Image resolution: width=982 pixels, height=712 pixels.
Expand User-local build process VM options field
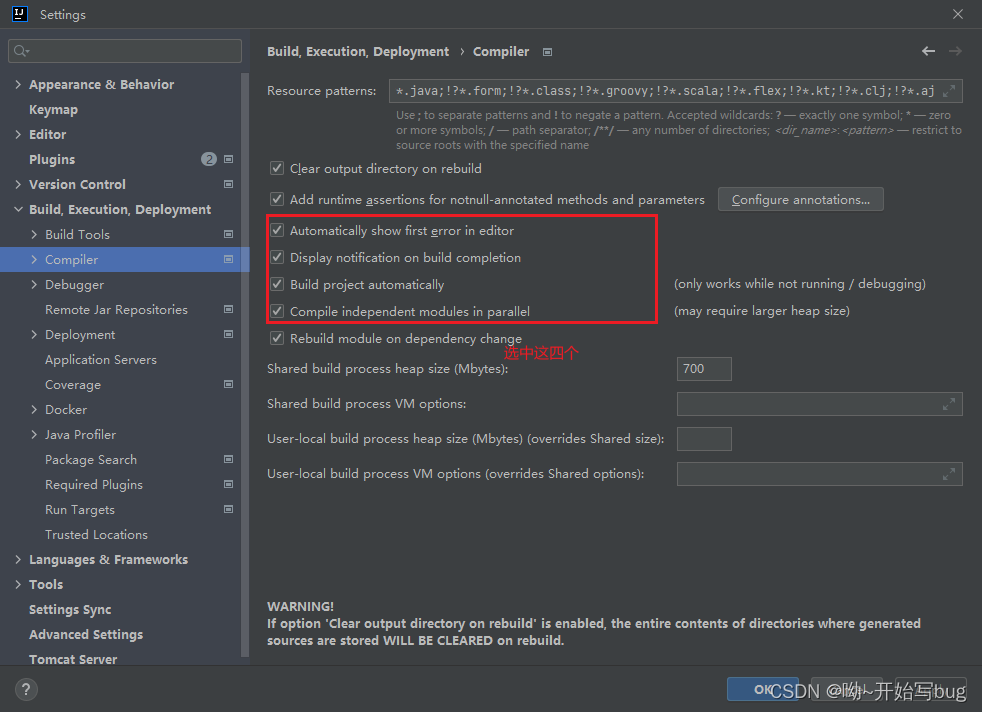(x=949, y=474)
